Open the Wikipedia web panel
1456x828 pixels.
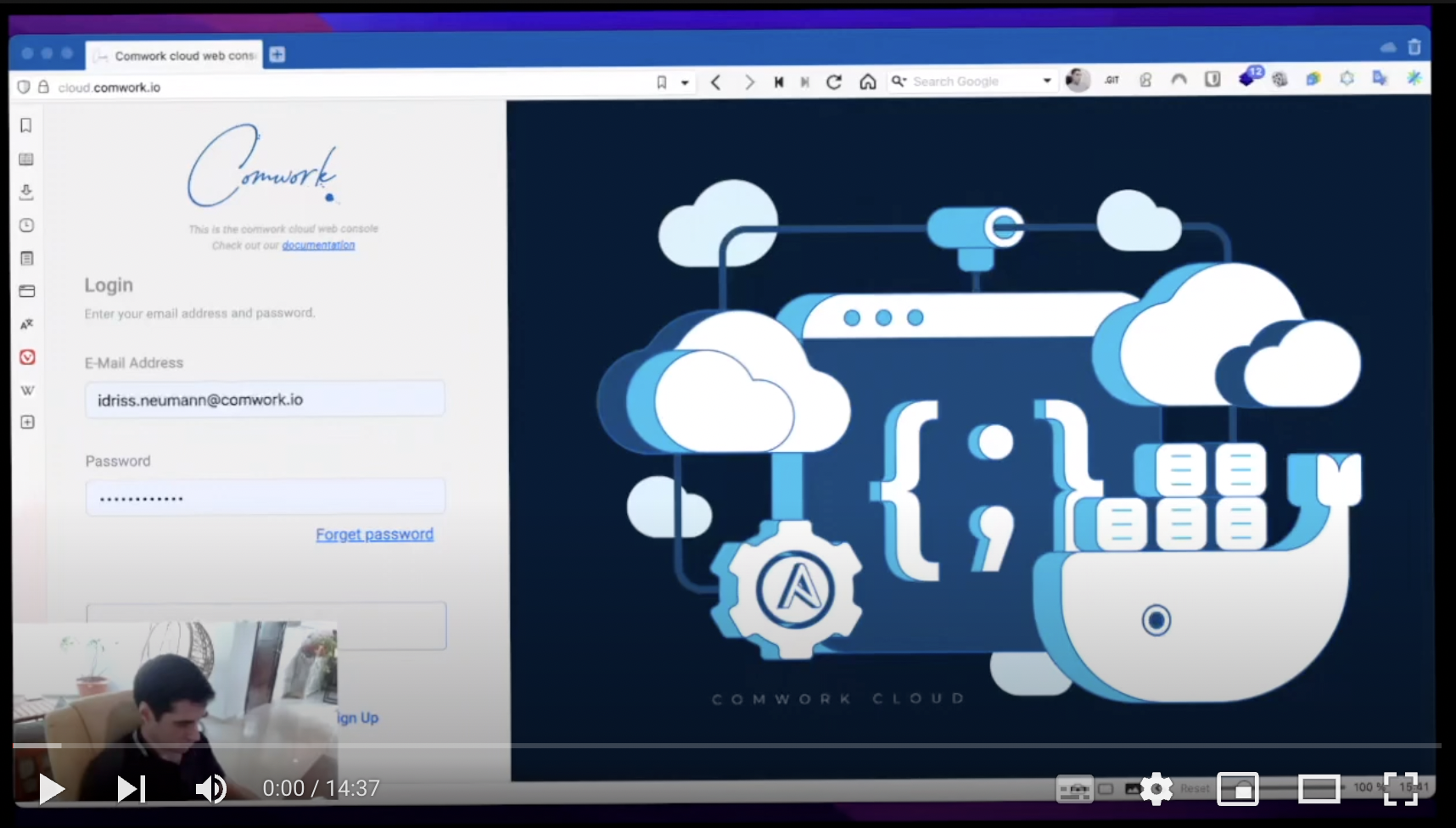pyautogui.click(x=27, y=390)
